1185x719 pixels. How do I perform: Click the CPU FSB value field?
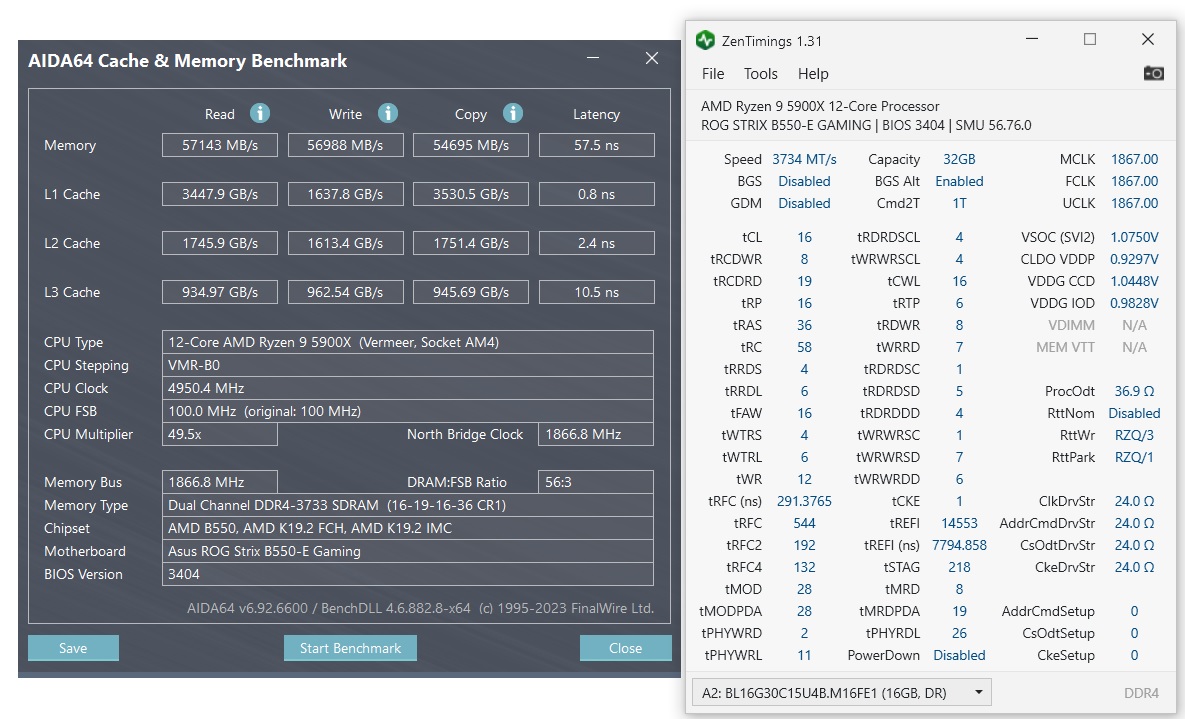[408, 411]
